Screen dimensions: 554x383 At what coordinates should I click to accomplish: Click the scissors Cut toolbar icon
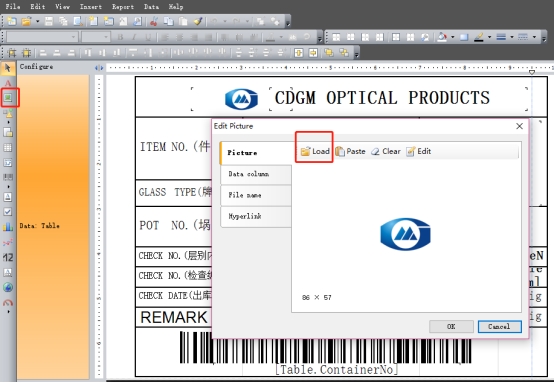[x=154, y=22]
